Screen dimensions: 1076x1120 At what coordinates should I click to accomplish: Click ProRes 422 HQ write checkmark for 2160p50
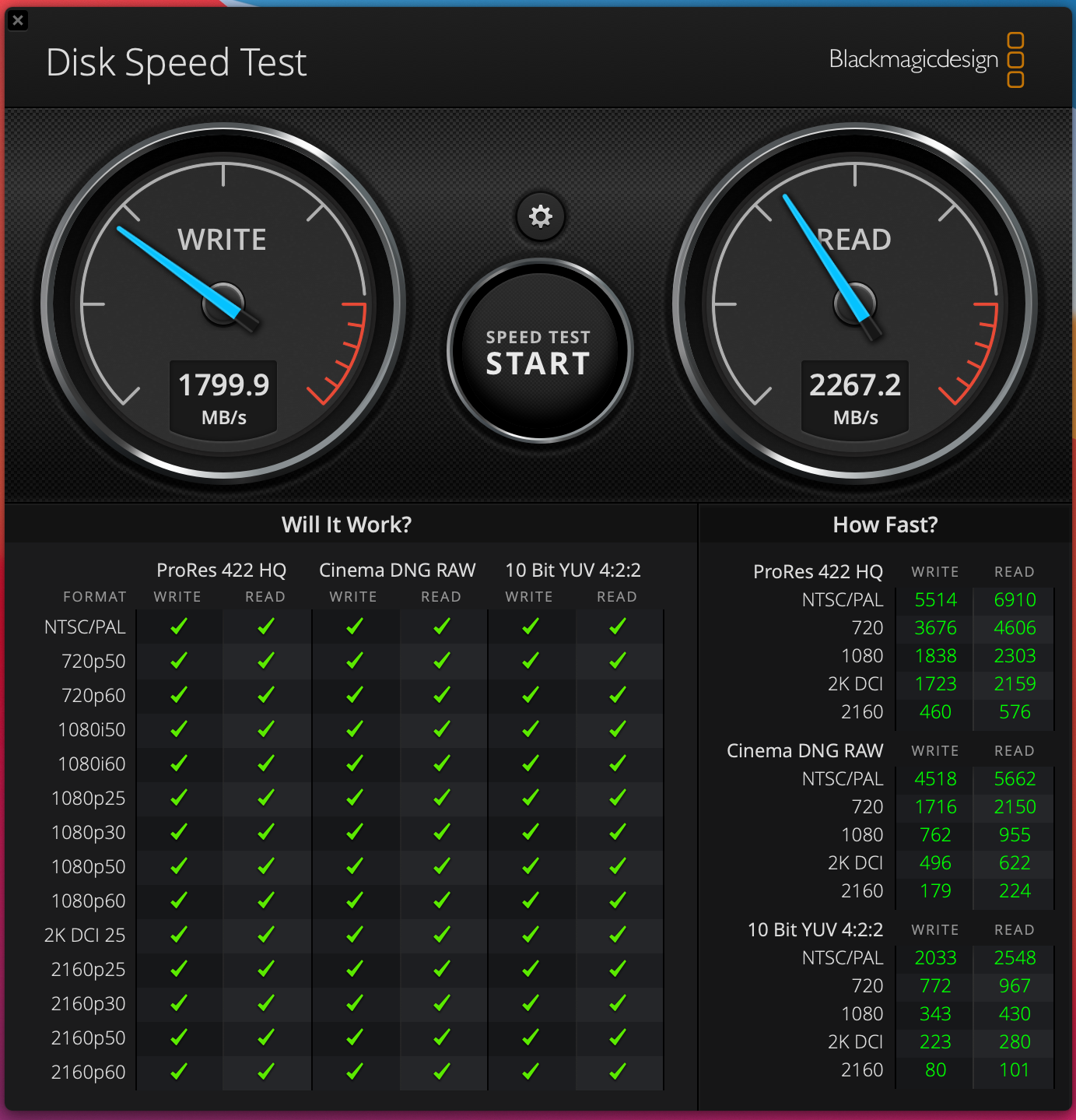[x=179, y=1037]
